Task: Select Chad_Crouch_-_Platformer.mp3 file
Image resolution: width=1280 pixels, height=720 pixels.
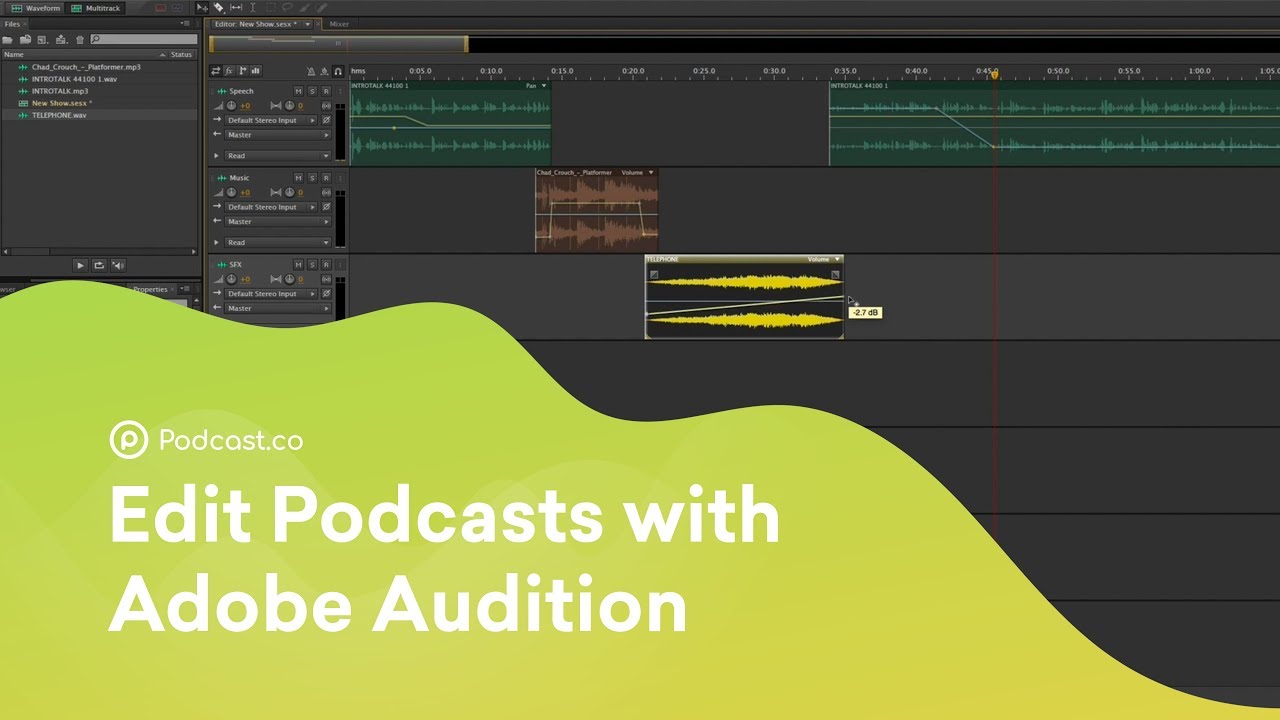Action: click(x=86, y=67)
